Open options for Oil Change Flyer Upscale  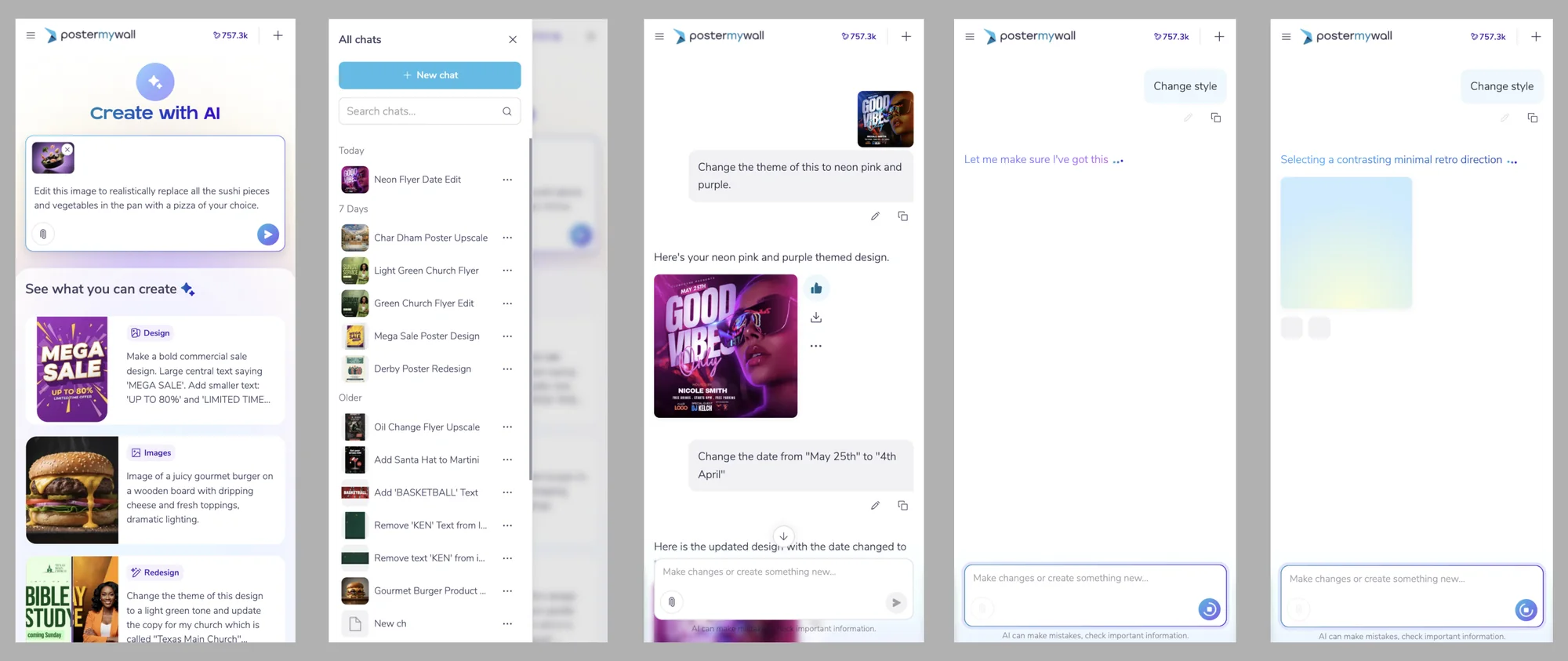(507, 427)
